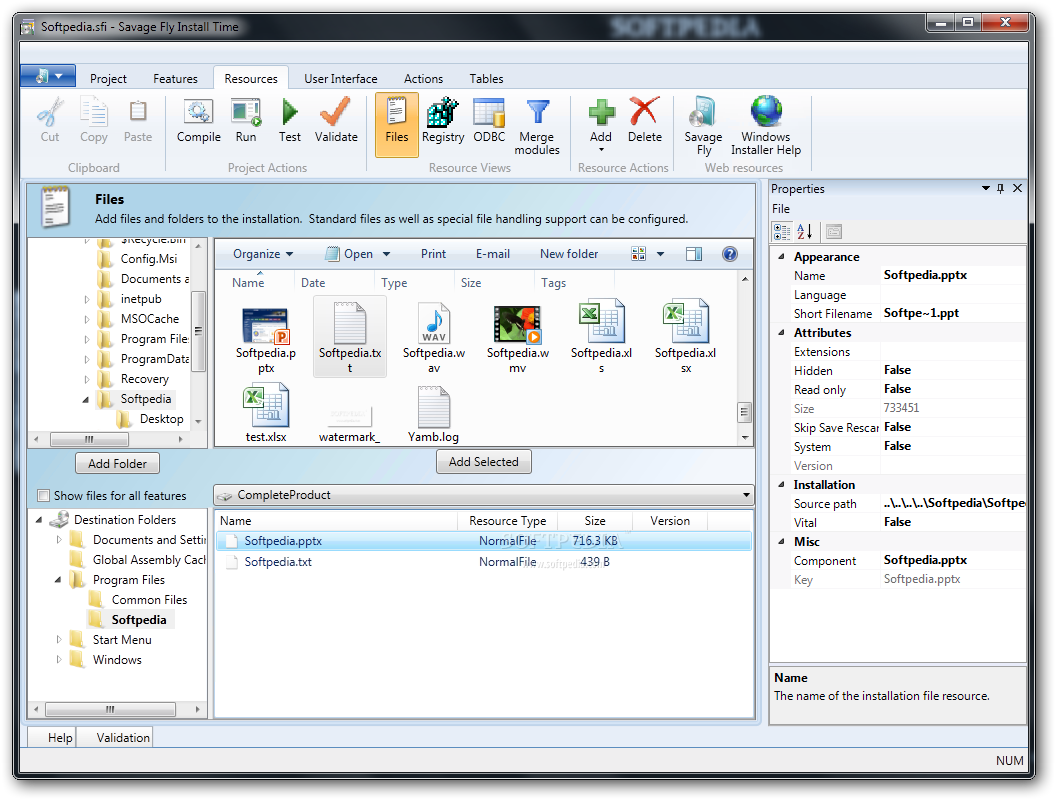This screenshot has height=800, width=1056.
Task: Collapse the Appearance property group
Action: pyautogui.click(x=781, y=257)
